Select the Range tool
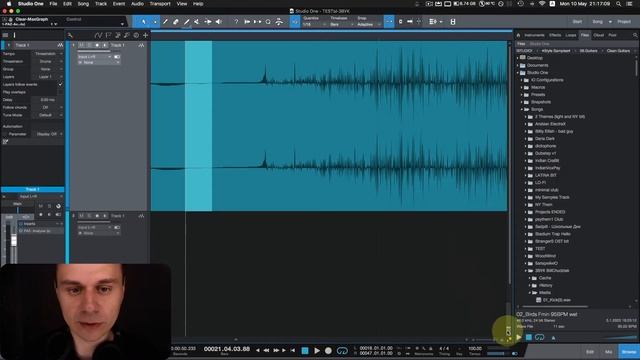This screenshot has height=360, width=640. click(155, 22)
